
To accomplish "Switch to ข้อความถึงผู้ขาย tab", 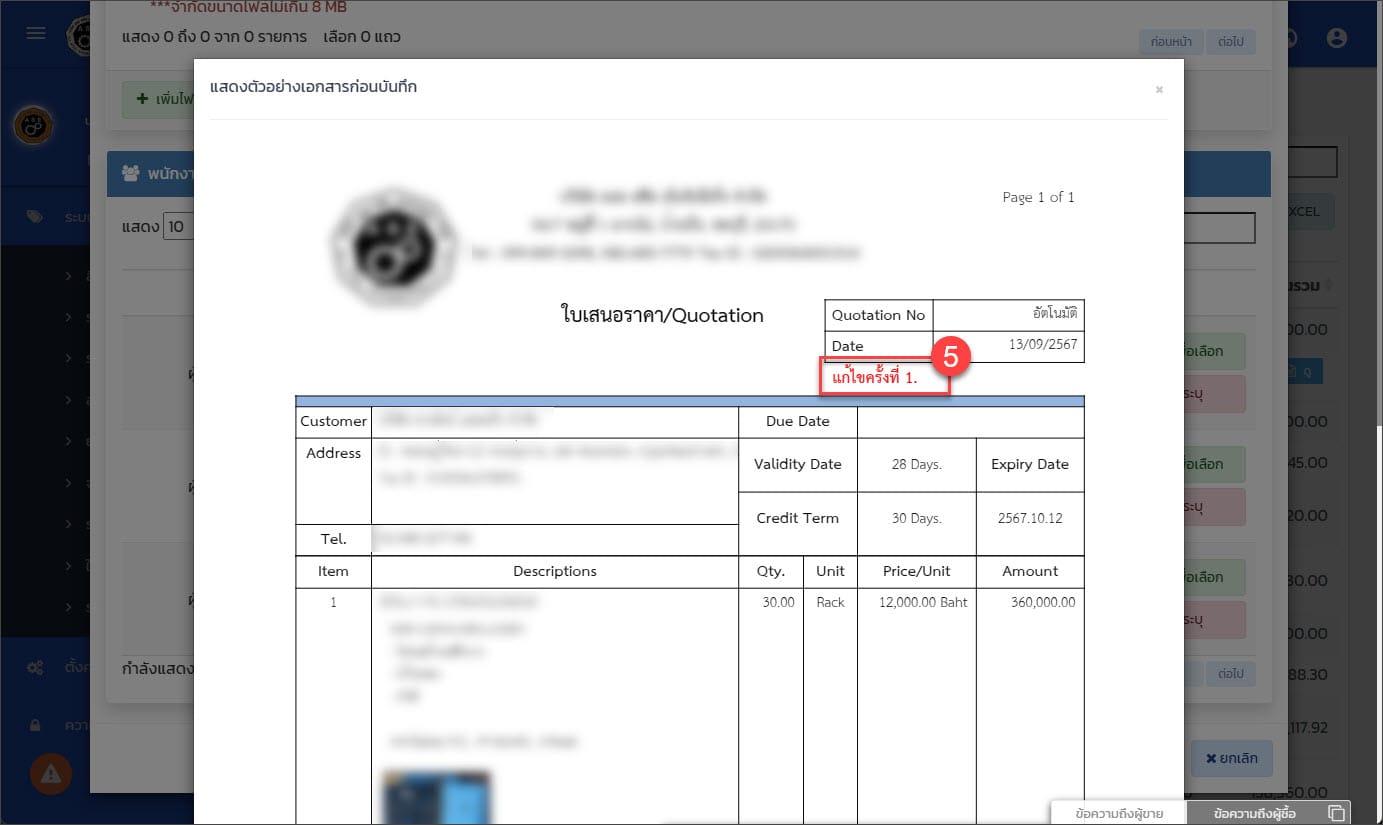I will 1119,814.
